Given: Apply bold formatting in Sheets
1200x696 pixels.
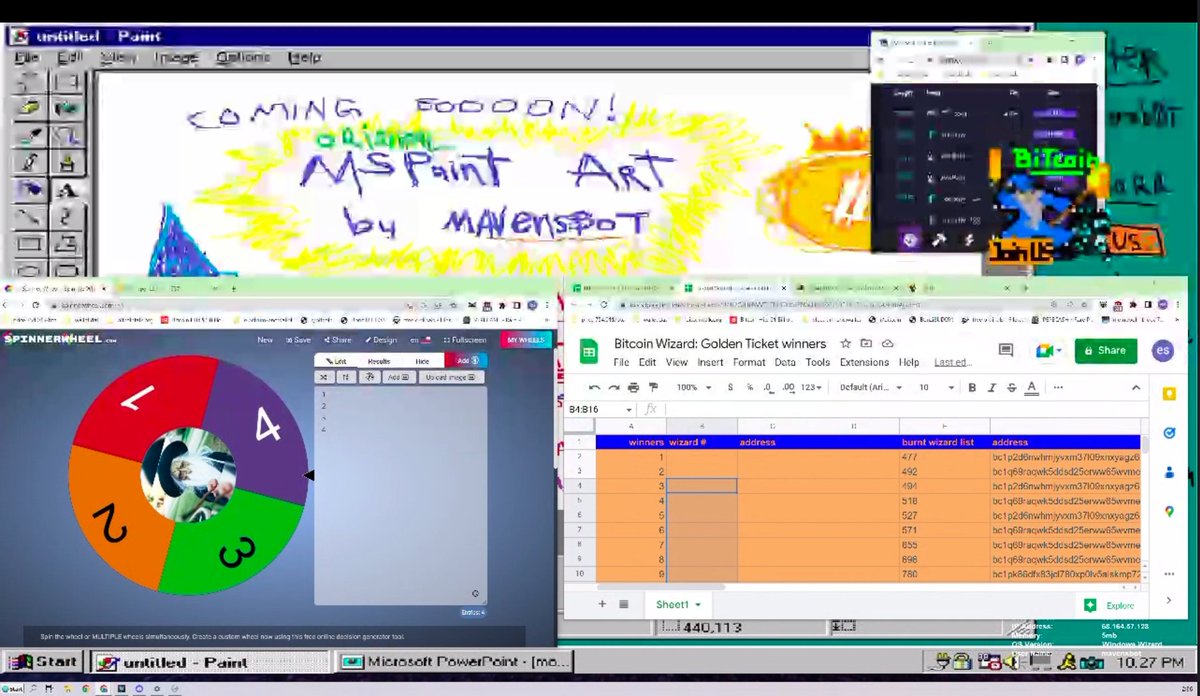Looking at the screenshot, I should pyautogui.click(x=972, y=387).
